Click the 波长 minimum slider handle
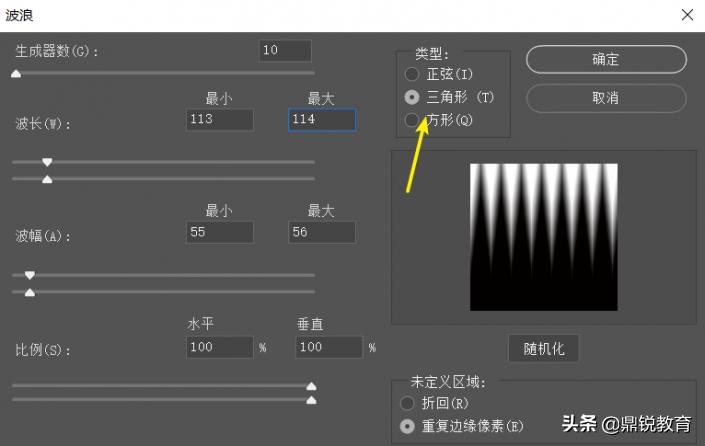The height and width of the screenshot is (446, 705). [x=47, y=162]
